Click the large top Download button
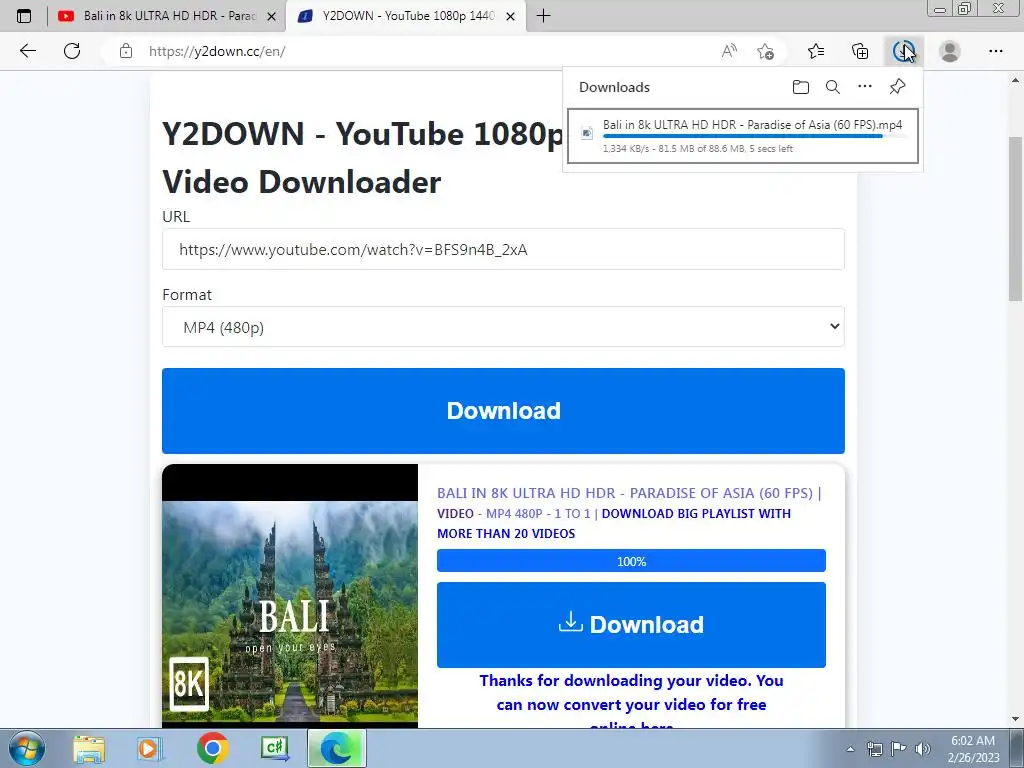 click(503, 411)
